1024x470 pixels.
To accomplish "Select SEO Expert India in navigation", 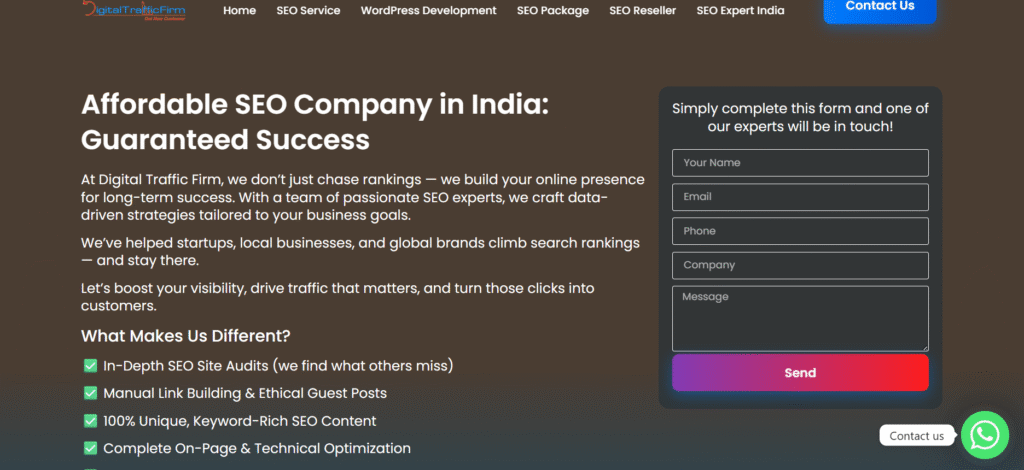I will 740,11.
